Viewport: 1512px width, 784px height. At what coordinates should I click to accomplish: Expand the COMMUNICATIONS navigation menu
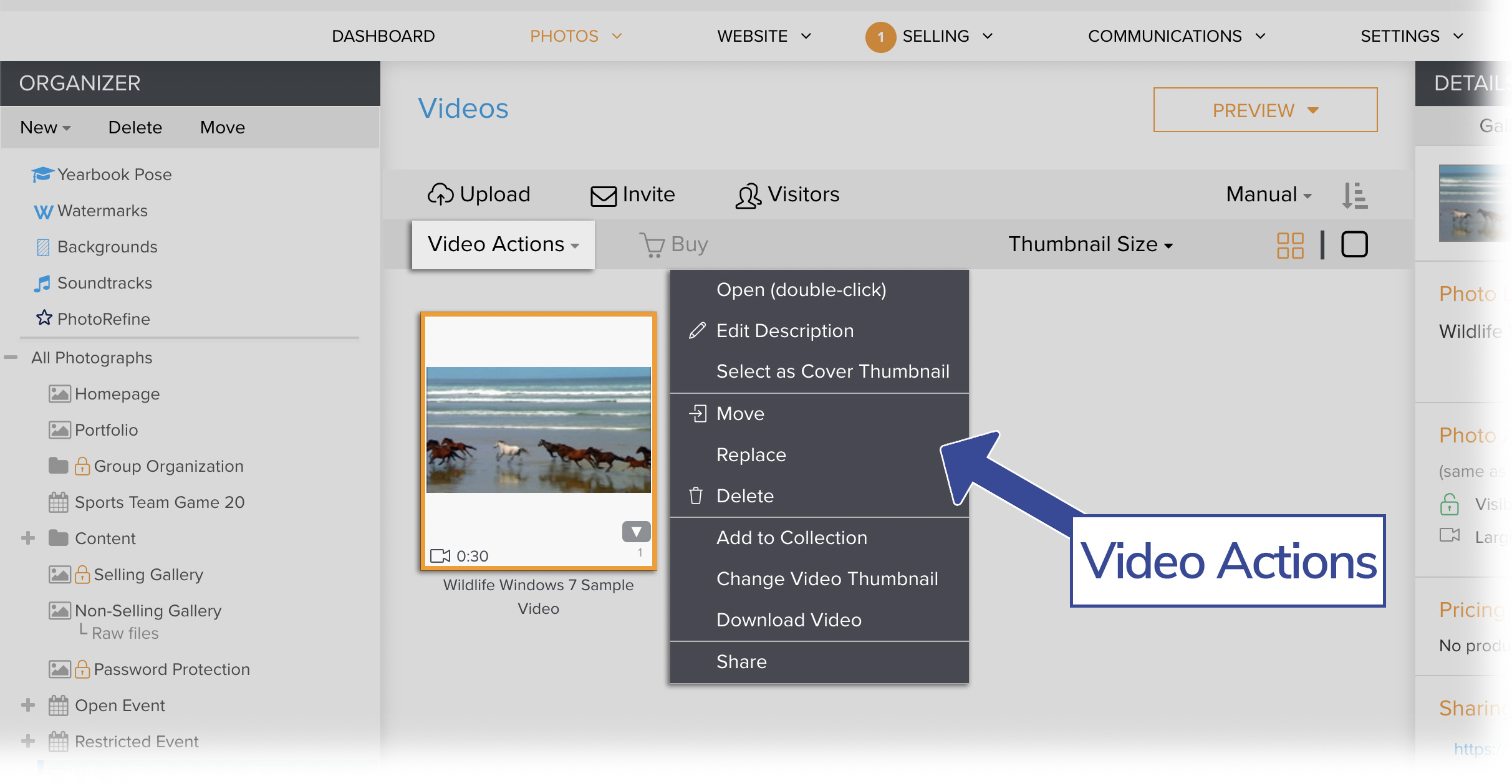(1177, 36)
